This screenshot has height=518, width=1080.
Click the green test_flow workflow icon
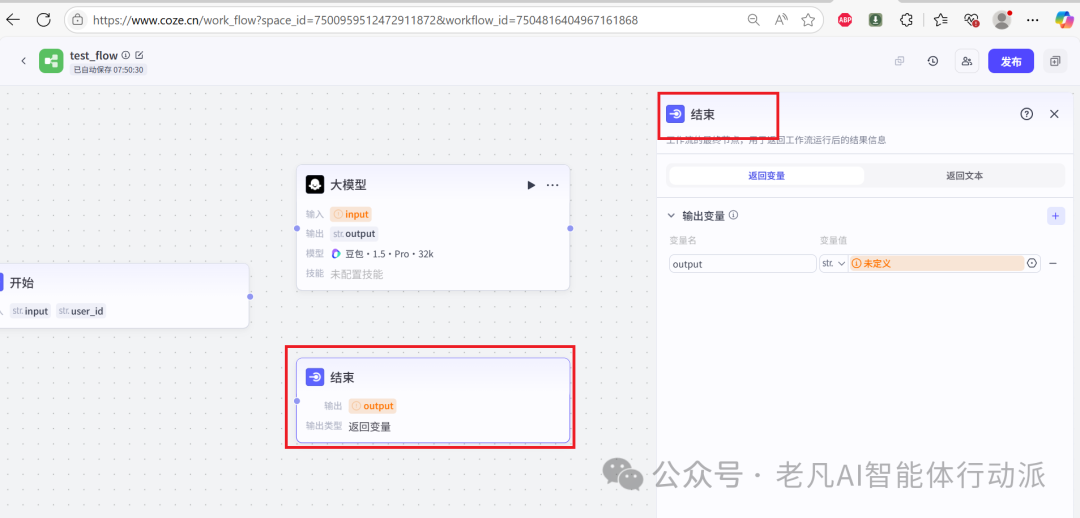(x=51, y=61)
